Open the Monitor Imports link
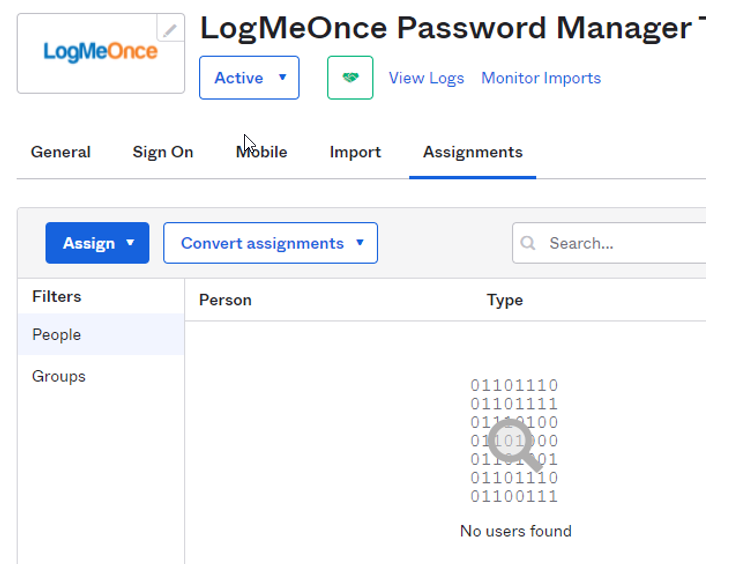This screenshot has width=753, height=564. (x=541, y=78)
